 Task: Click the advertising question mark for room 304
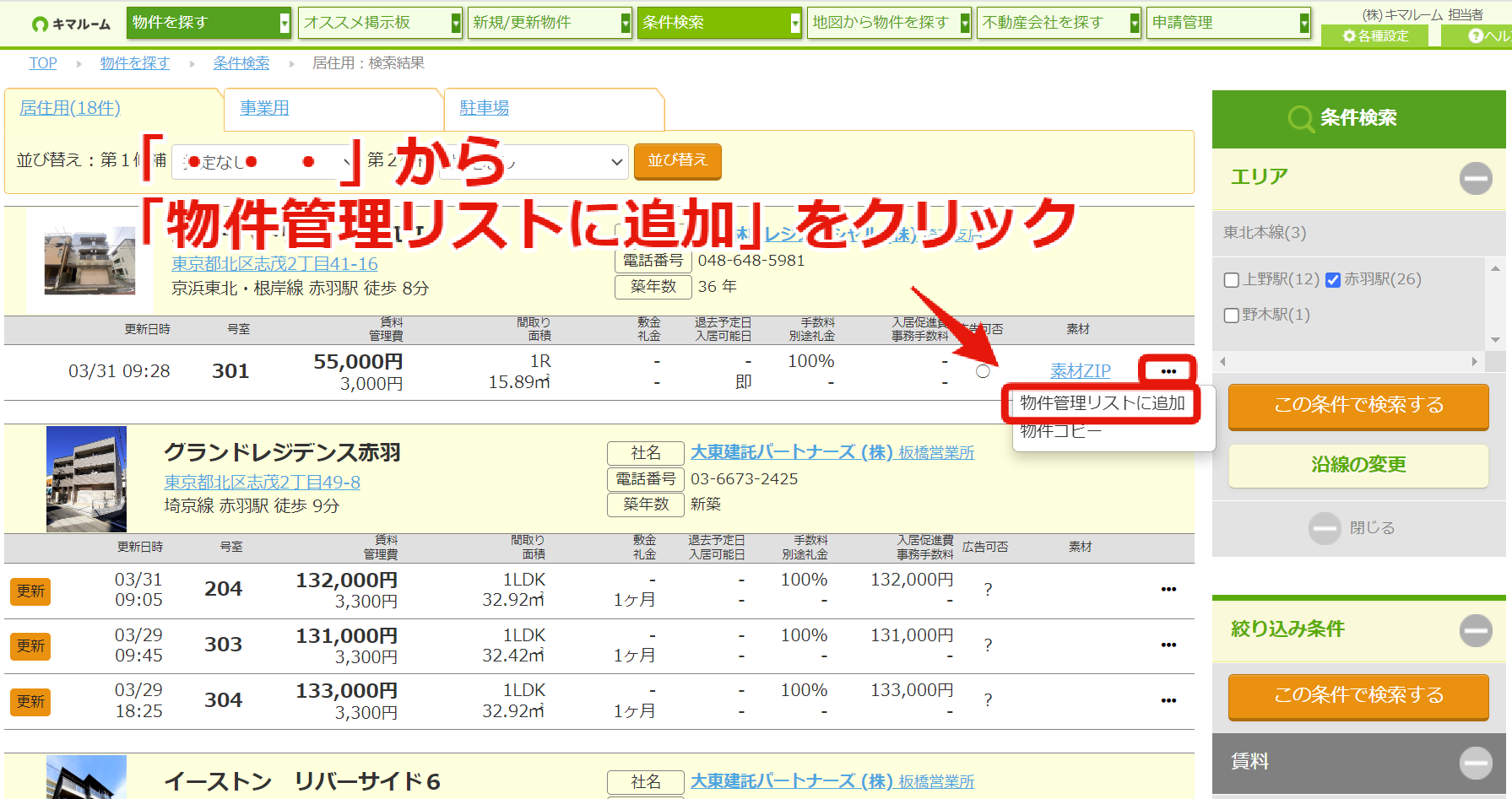pos(988,700)
